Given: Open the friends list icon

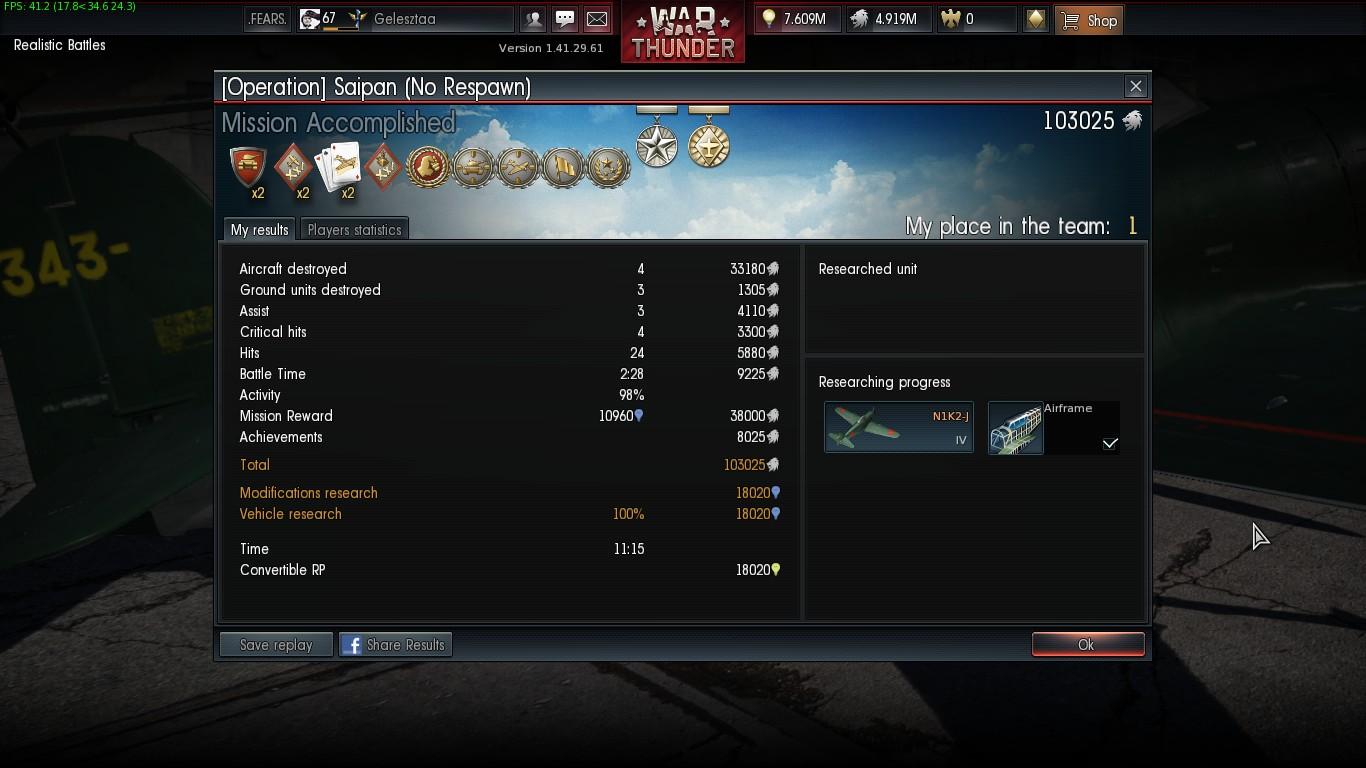Looking at the screenshot, I should (x=534, y=19).
